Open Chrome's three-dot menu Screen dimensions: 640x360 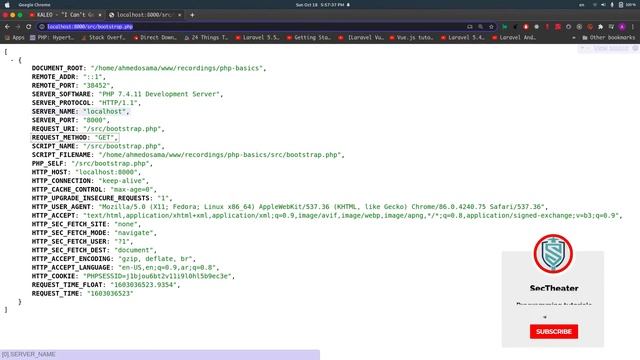pyautogui.click(x=633, y=27)
